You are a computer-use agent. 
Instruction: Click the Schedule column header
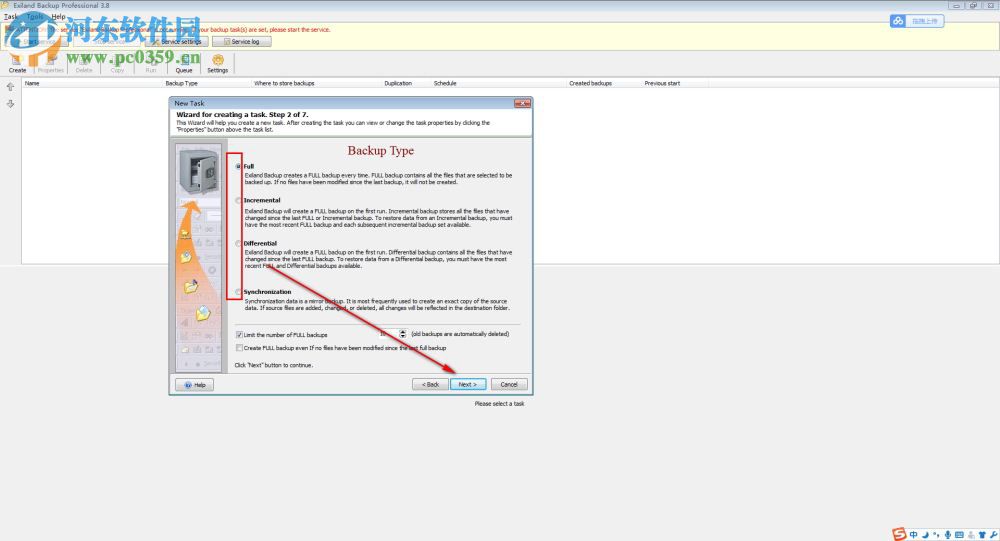(x=445, y=83)
